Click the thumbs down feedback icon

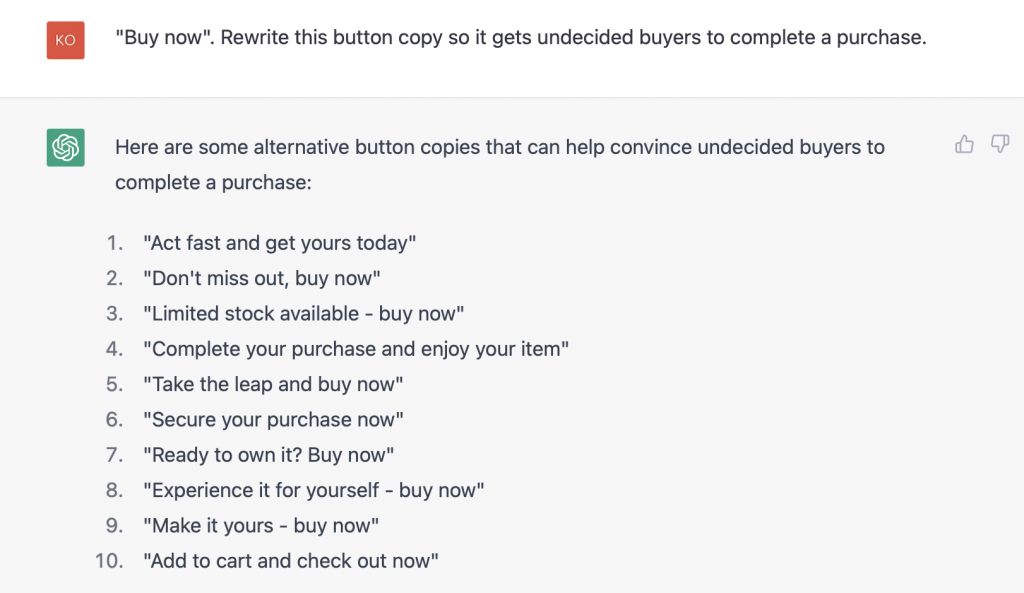coord(999,144)
